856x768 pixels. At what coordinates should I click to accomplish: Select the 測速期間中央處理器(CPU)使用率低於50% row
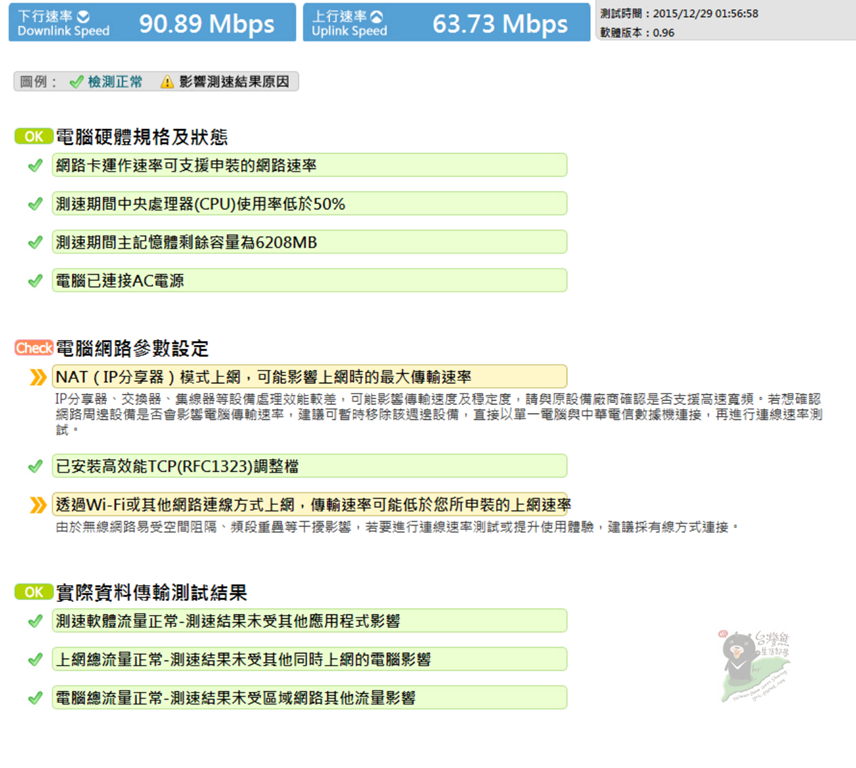click(x=310, y=204)
